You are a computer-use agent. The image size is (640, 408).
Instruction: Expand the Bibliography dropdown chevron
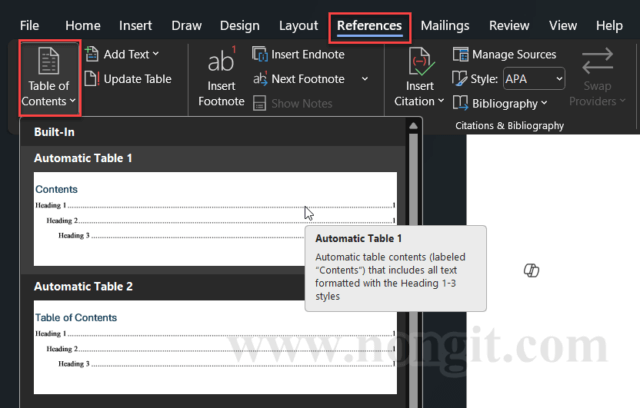[x=544, y=103]
